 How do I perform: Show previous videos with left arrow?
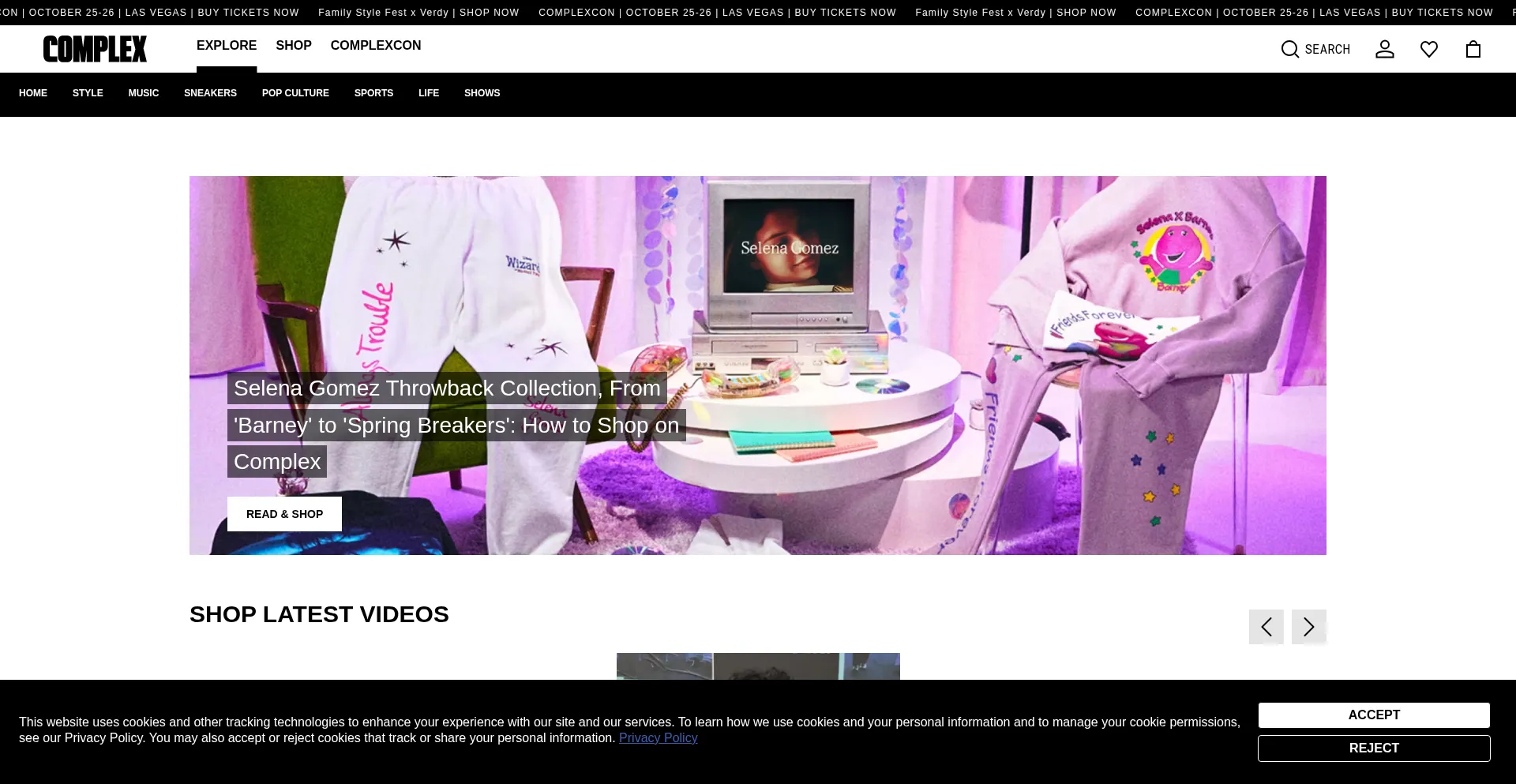1266,627
